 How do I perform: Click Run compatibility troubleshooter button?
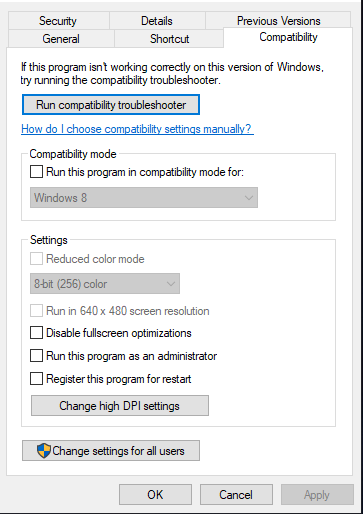[111, 105]
